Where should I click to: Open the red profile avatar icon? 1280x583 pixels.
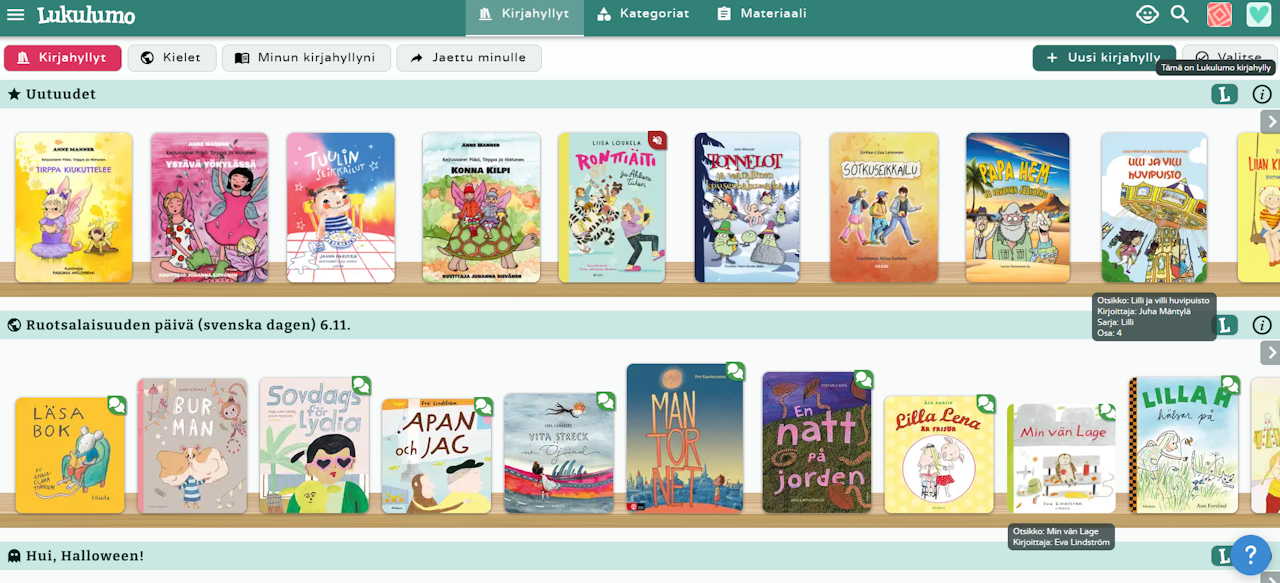point(1219,14)
